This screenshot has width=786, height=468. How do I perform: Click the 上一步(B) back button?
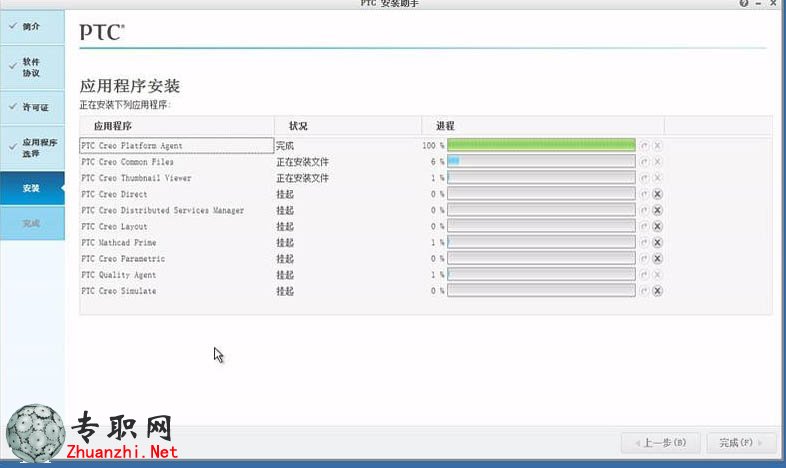(x=660, y=443)
